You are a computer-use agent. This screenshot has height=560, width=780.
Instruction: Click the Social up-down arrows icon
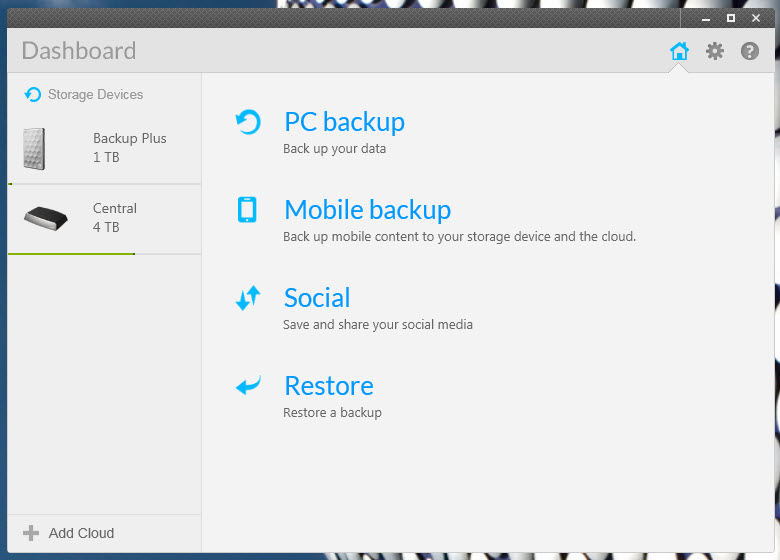[x=248, y=297]
